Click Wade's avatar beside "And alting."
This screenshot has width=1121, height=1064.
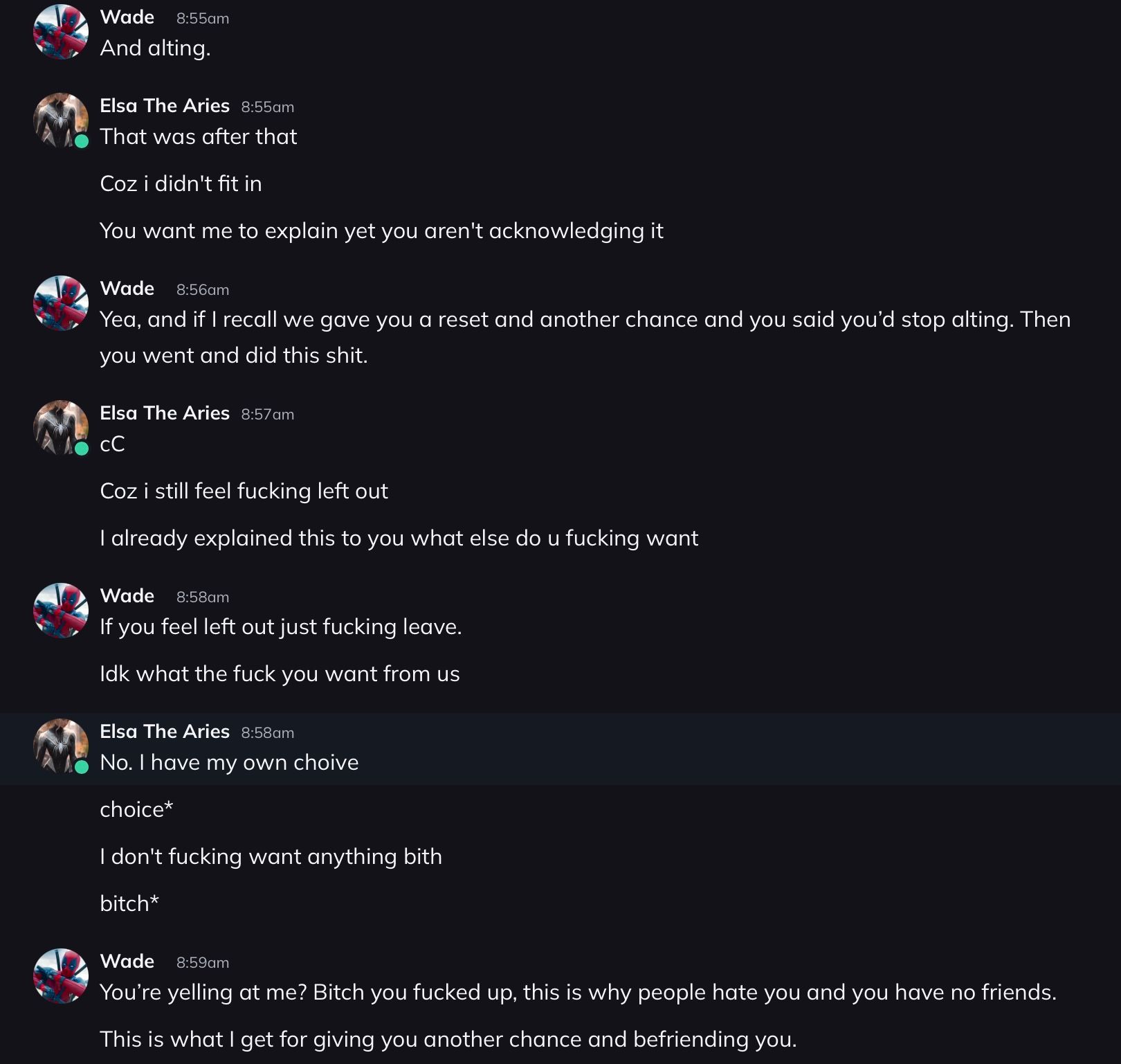(61, 32)
